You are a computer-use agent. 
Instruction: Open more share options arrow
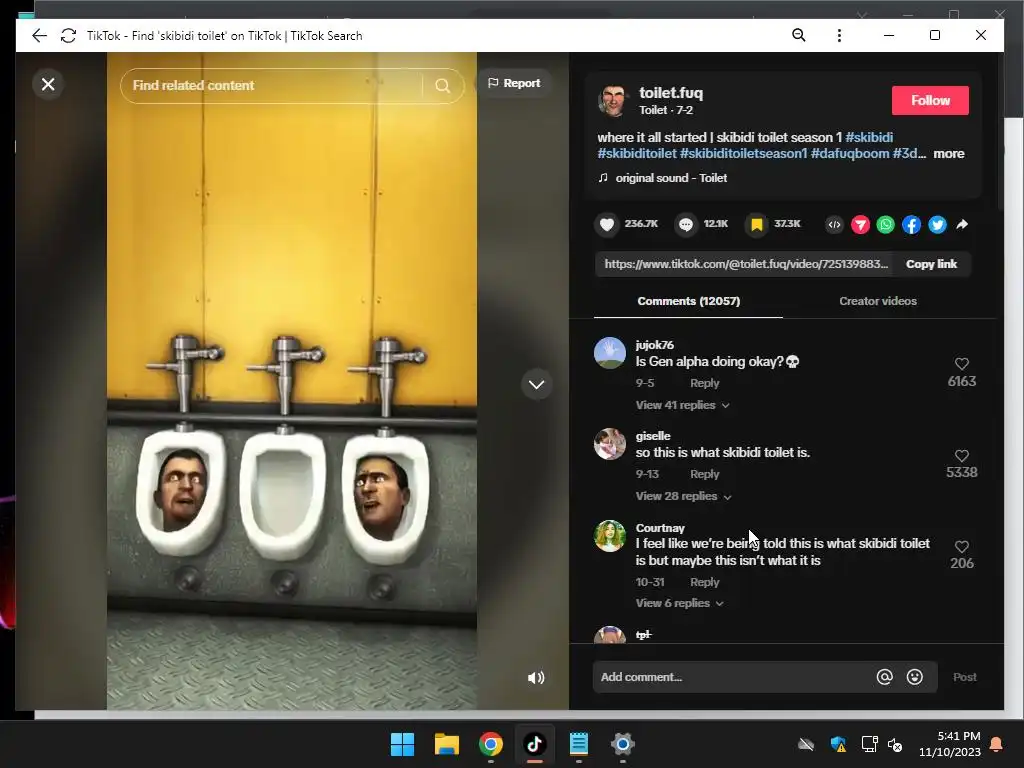tap(962, 225)
